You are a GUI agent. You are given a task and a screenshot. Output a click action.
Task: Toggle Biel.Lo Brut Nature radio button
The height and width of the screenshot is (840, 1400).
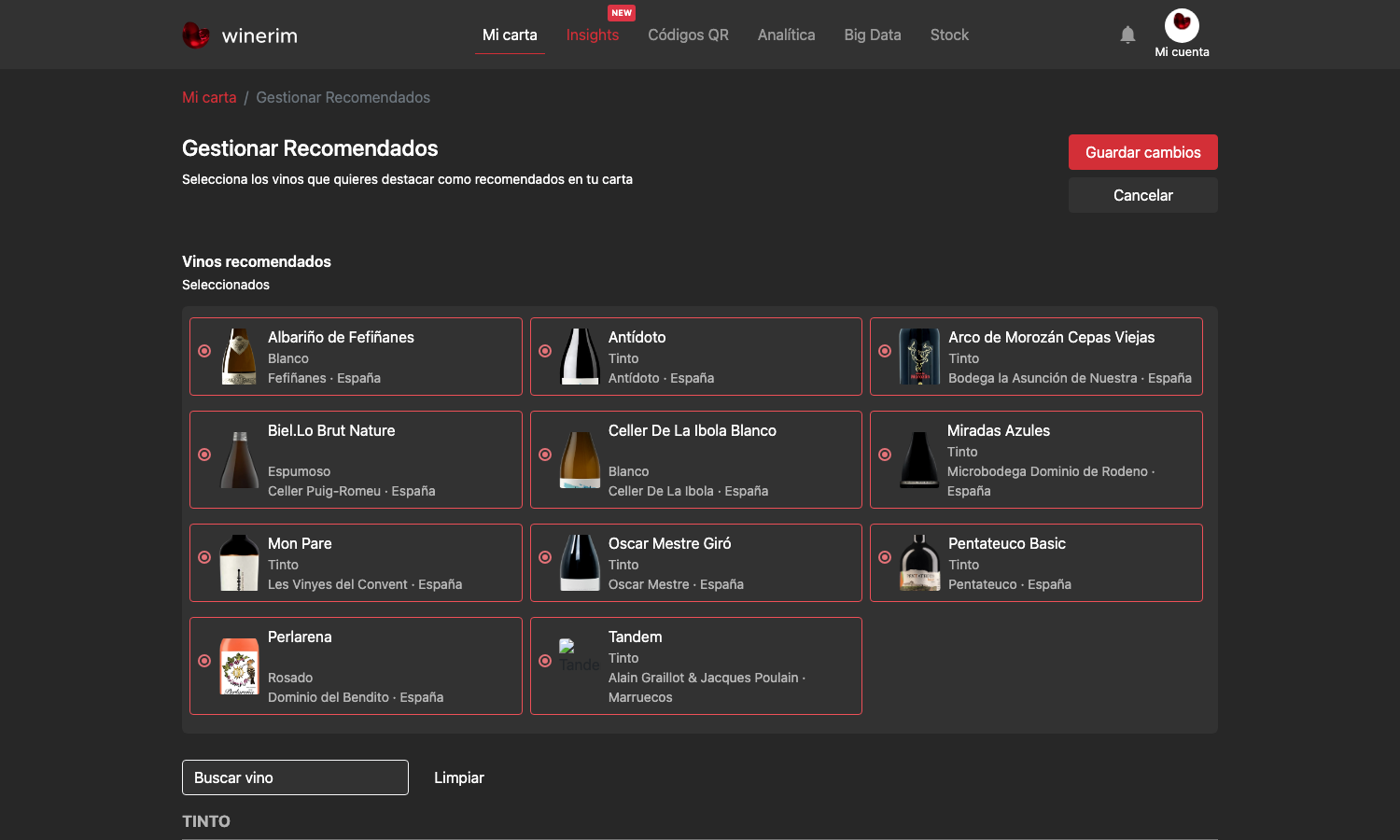point(204,455)
